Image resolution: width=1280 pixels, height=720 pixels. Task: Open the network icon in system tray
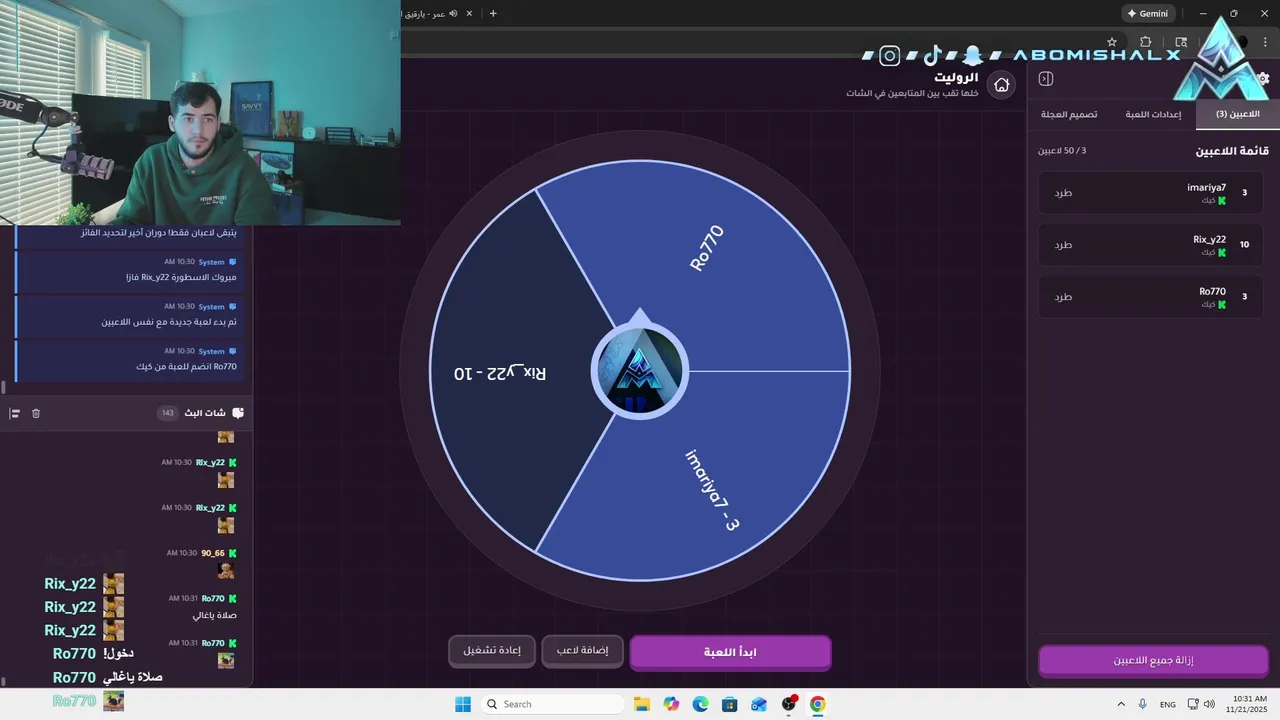(x=1193, y=704)
